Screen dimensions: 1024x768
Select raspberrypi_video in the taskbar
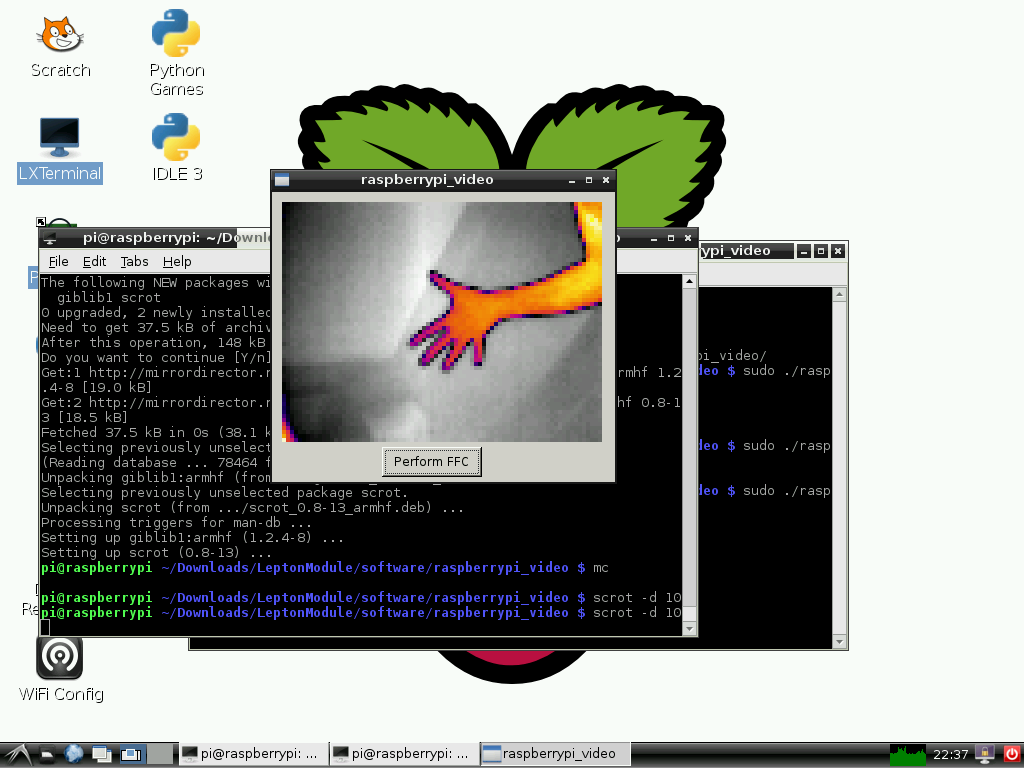(x=555, y=754)
